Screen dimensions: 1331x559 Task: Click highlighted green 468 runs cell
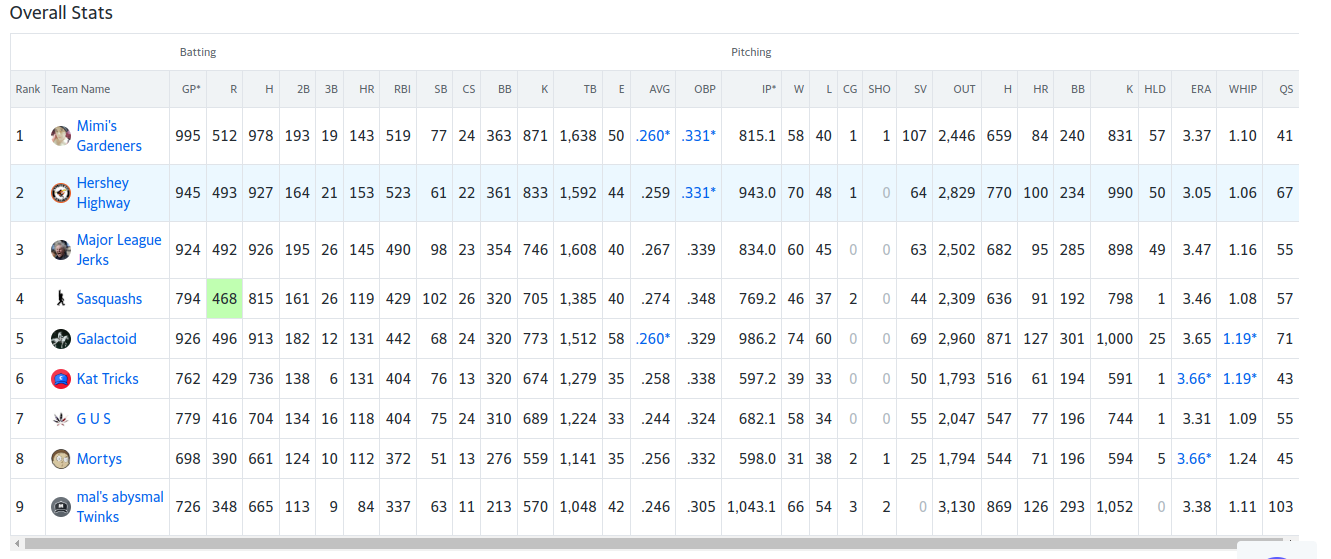(225, 299)
